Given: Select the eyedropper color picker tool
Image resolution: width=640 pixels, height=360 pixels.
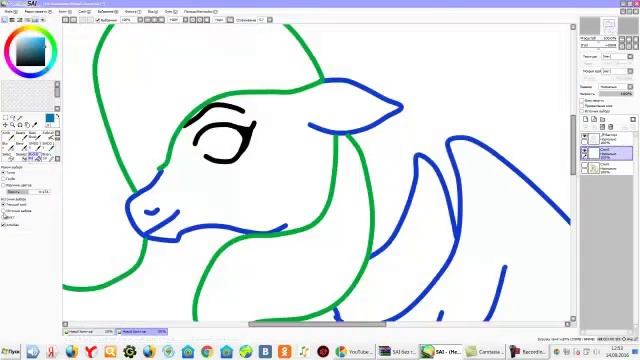Looking at the screenshot, I should 35,124.
